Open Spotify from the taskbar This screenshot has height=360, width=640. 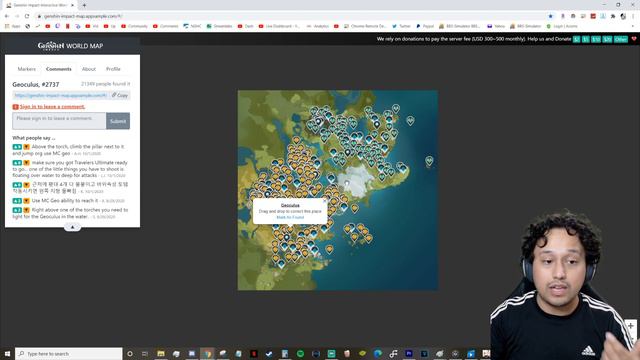(x=300, y=353)
